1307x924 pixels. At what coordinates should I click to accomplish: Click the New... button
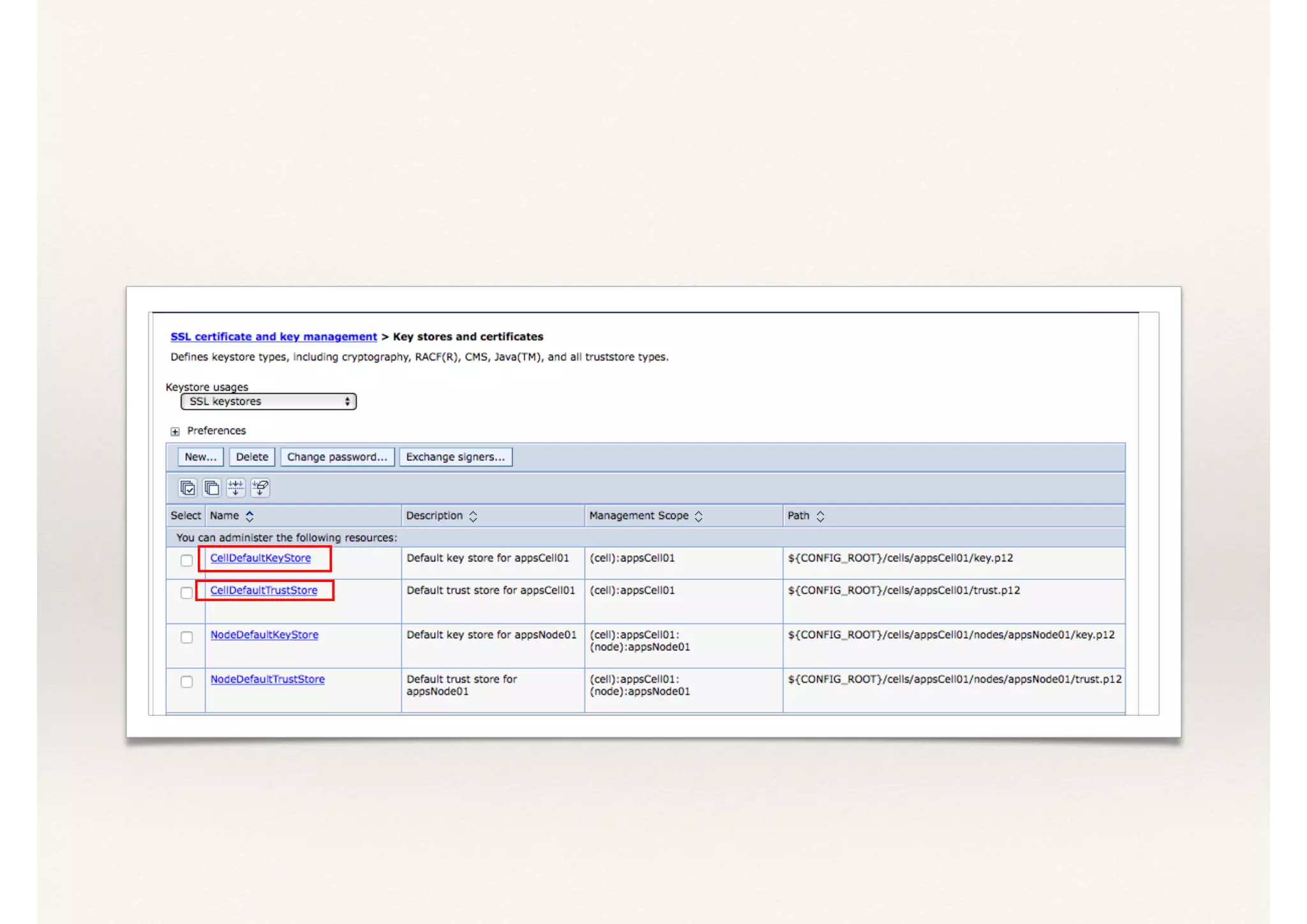tap(200, 457)
